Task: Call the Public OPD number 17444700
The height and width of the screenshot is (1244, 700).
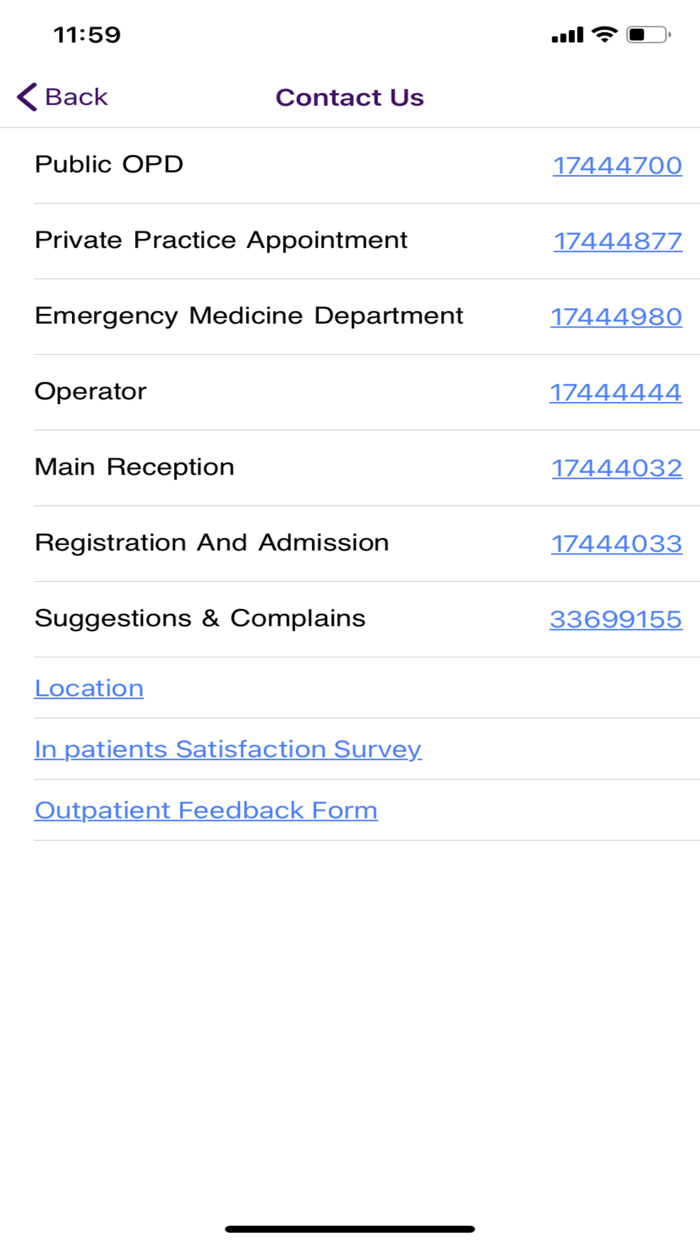Action: (x=616, y=165)
